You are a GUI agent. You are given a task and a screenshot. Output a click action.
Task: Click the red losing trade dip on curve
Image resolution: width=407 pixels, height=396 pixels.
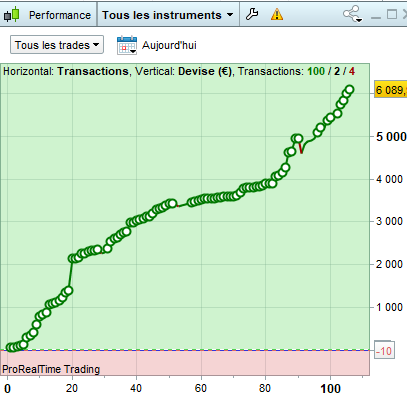pos(301,148)
